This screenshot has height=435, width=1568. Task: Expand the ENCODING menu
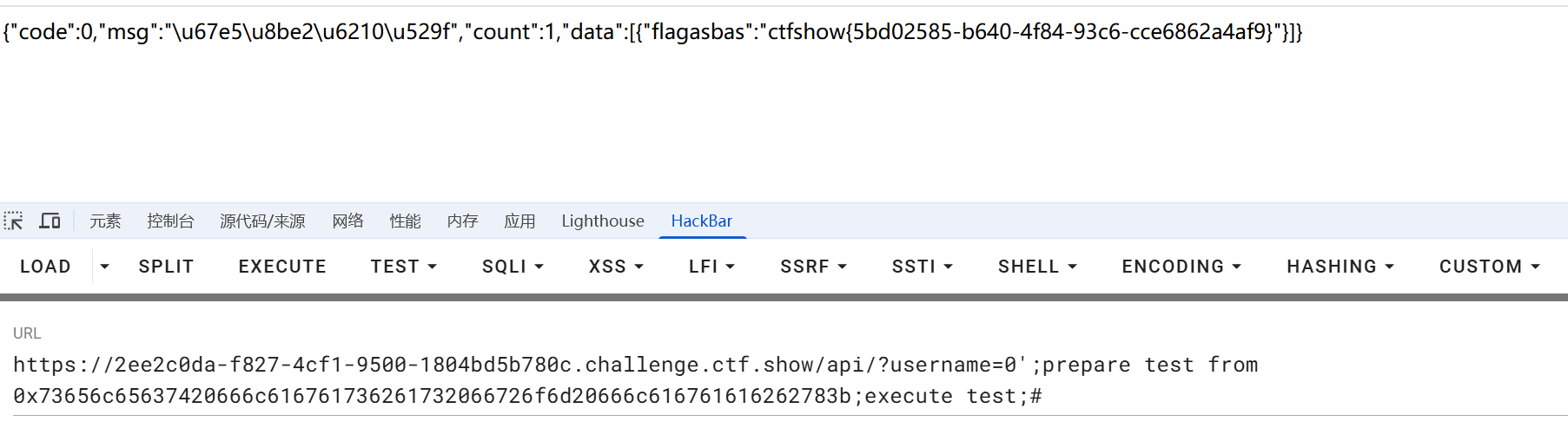tap(1181, 267)
